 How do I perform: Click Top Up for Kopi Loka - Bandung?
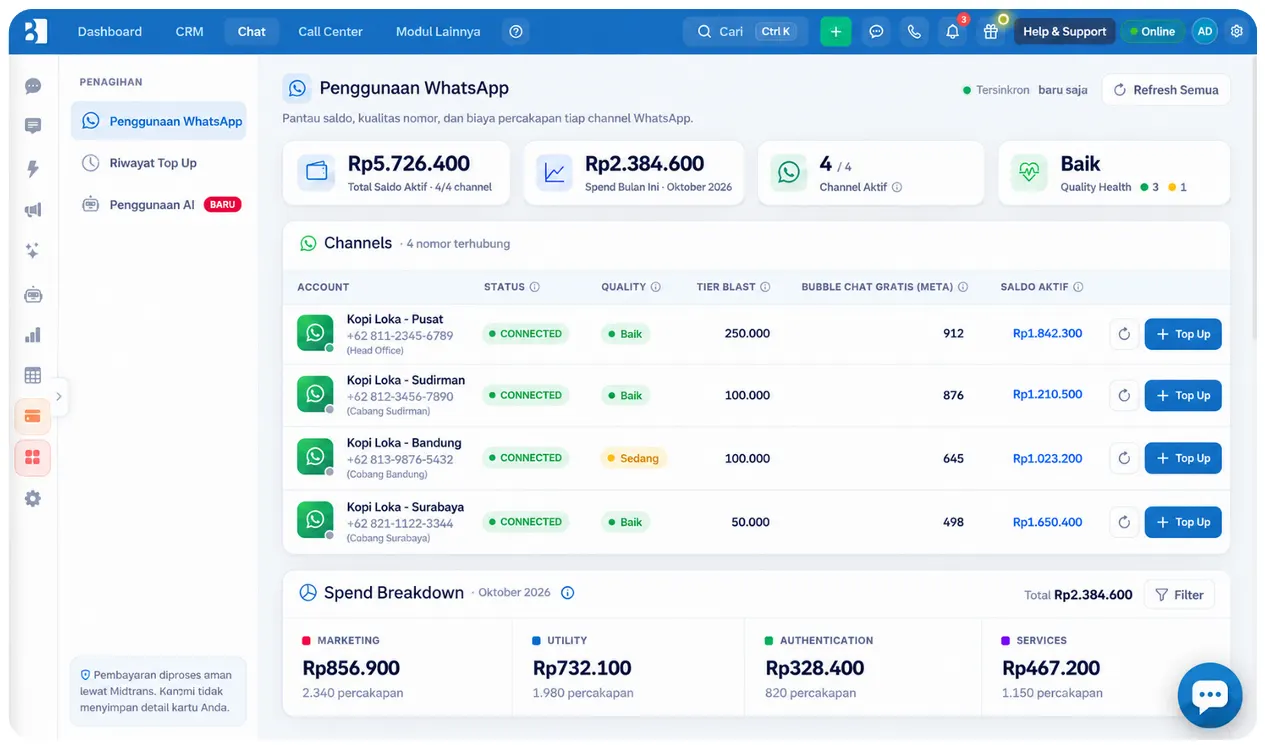pos(1183,458)
